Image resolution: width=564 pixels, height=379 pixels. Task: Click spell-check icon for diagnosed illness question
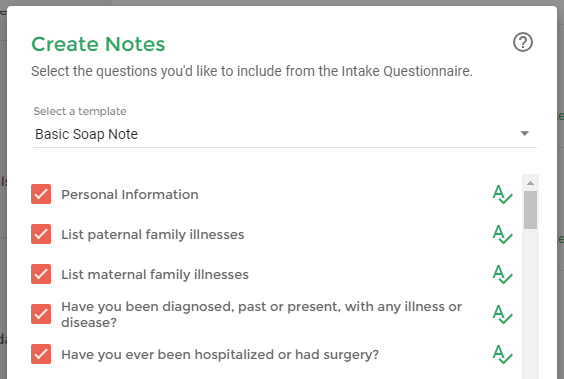pyautogui.click(x=502, y=314)
